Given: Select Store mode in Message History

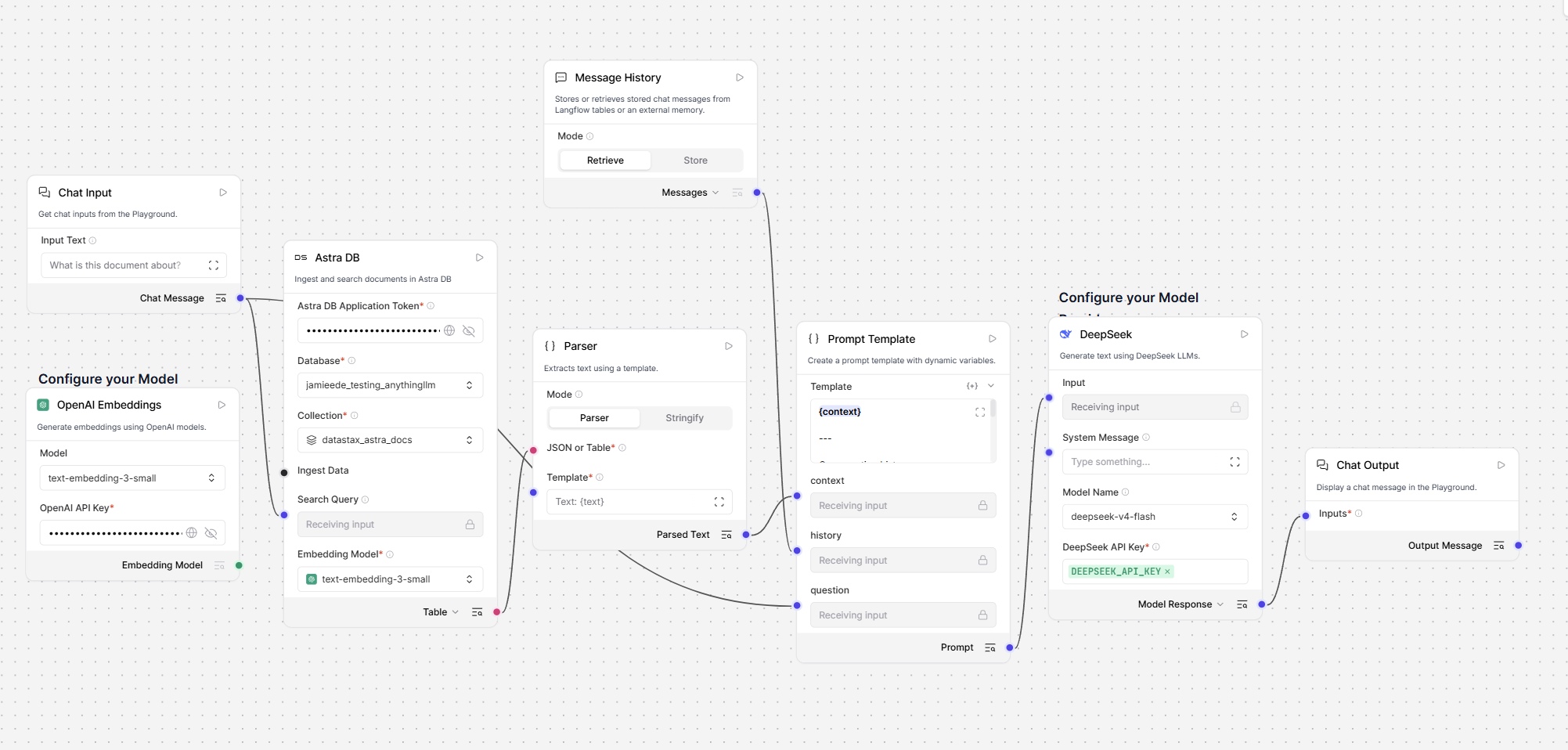Looking at the screenshot, I should 695,160.
